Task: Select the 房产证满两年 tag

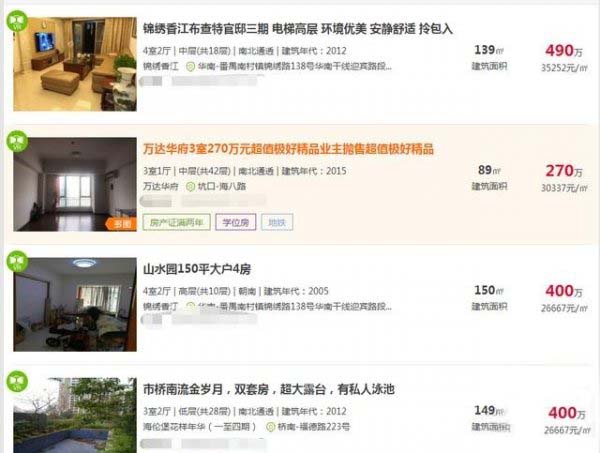Action: coord(176,222)
